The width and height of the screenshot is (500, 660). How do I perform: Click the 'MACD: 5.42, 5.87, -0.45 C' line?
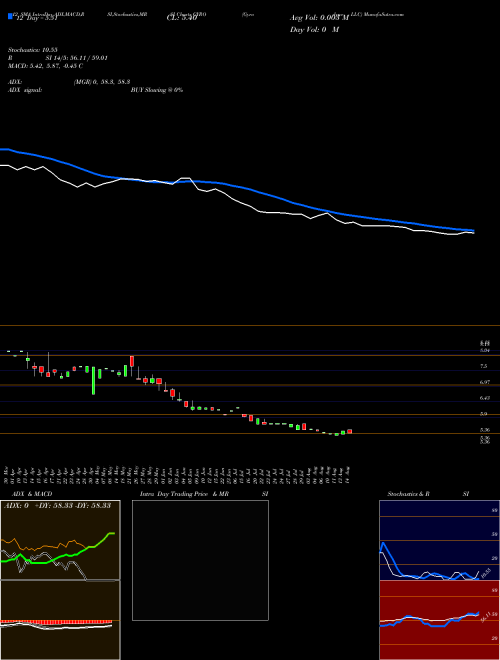click(45, 66)
